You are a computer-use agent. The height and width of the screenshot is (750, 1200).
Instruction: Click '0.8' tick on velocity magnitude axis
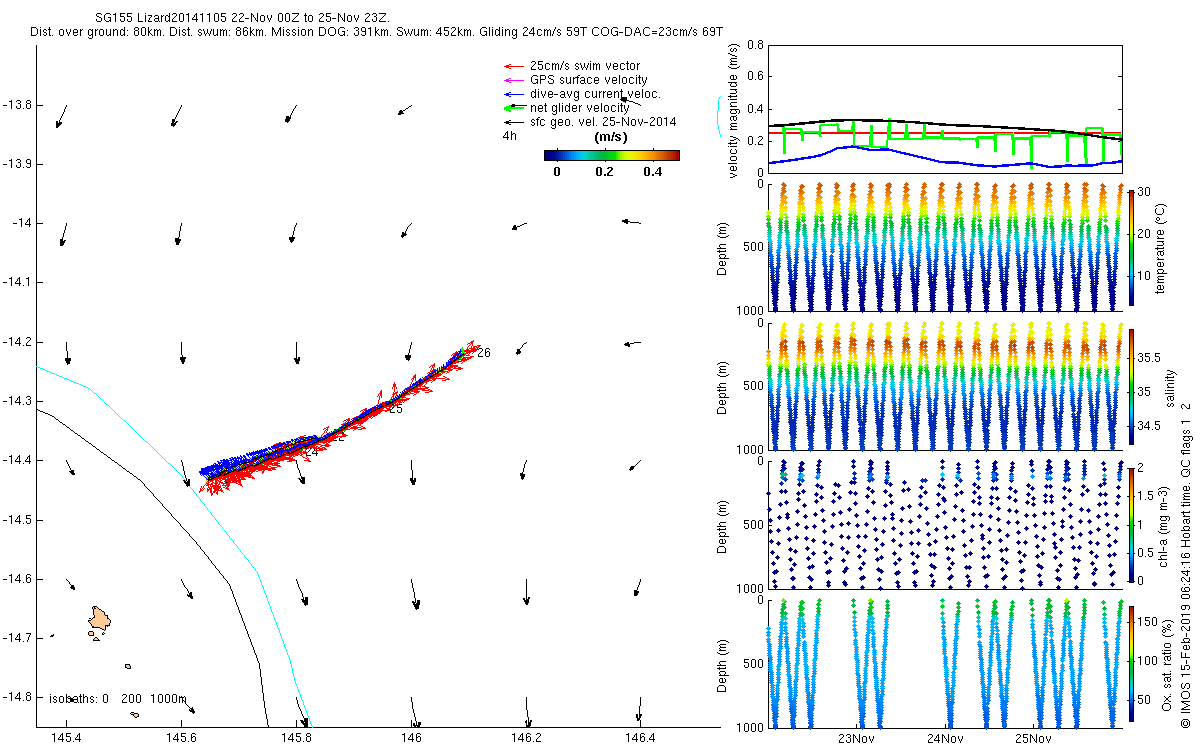(x=755, y=46)
